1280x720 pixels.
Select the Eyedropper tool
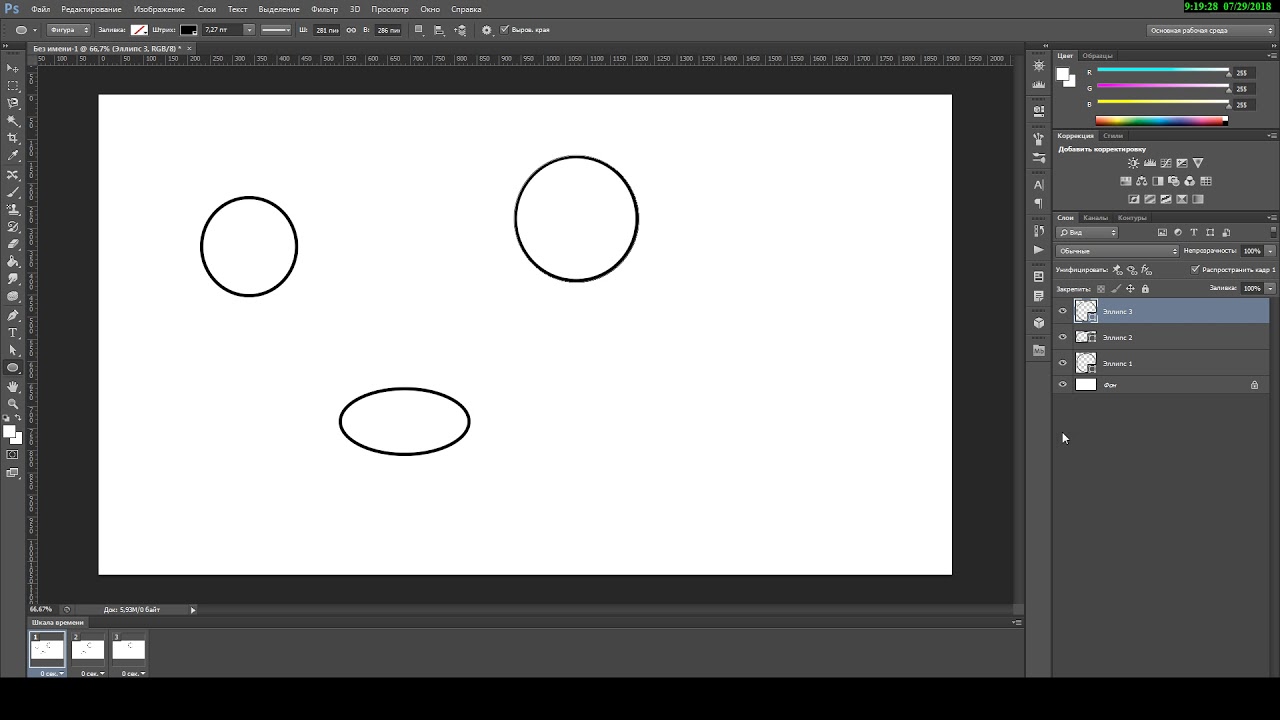point(13,156)
